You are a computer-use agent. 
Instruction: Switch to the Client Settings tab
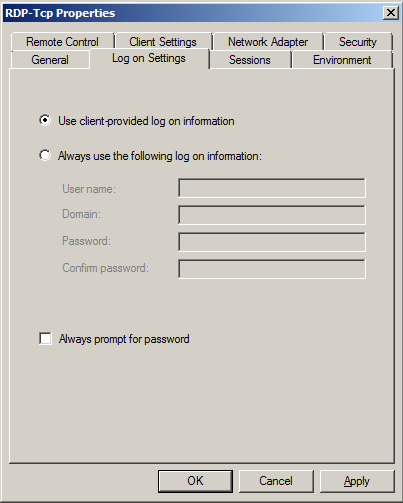(x=163, y=42)
